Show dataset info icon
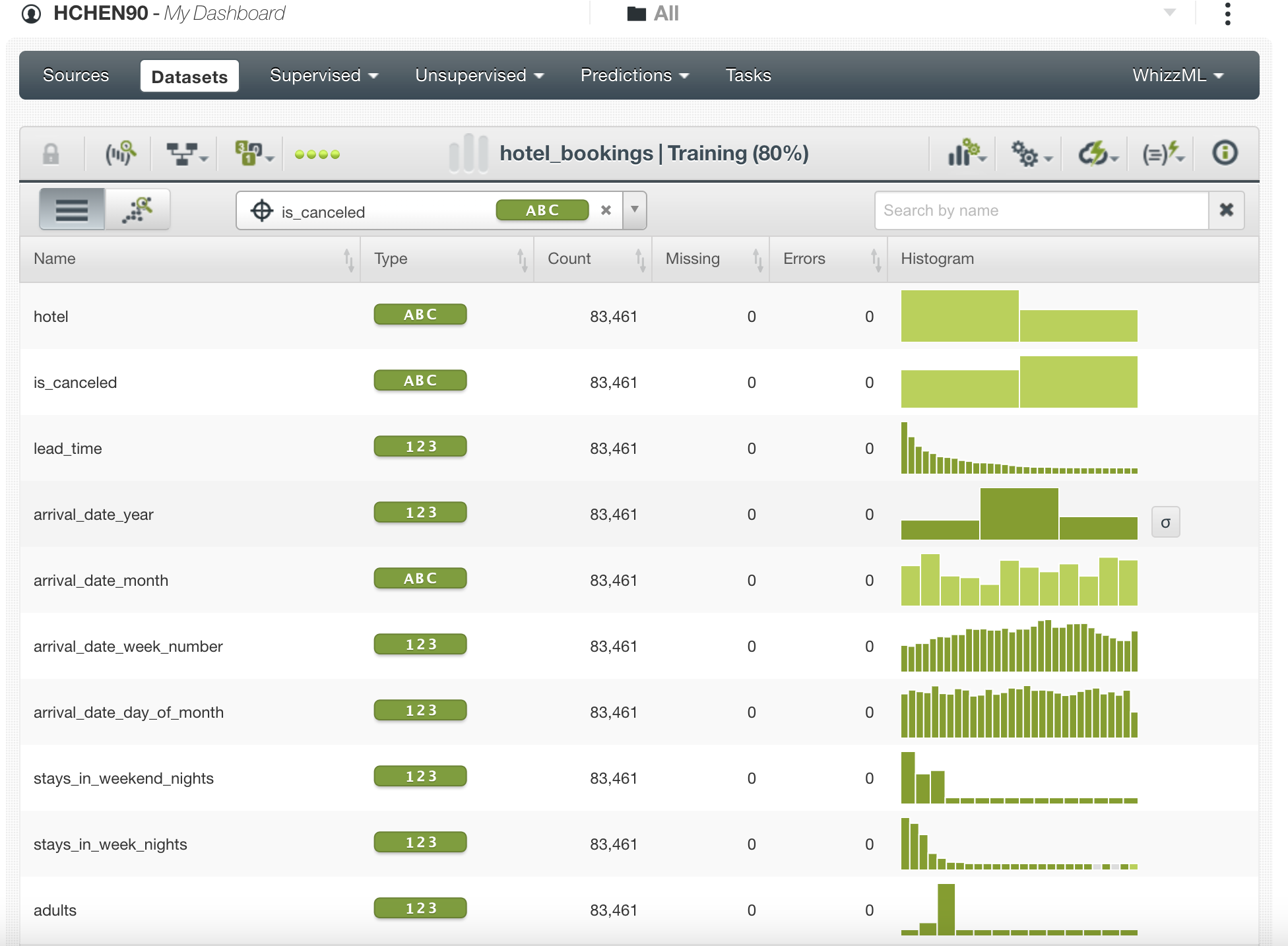The image size is (1288, 946). point(1225,153)
